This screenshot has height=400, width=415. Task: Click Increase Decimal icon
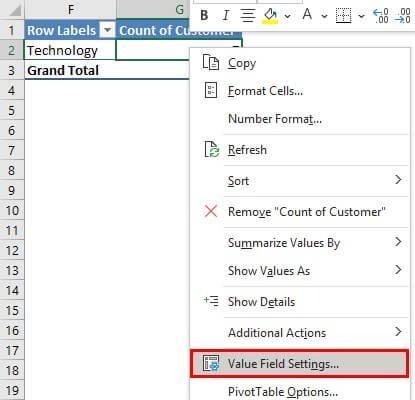[x=381, y=16]
